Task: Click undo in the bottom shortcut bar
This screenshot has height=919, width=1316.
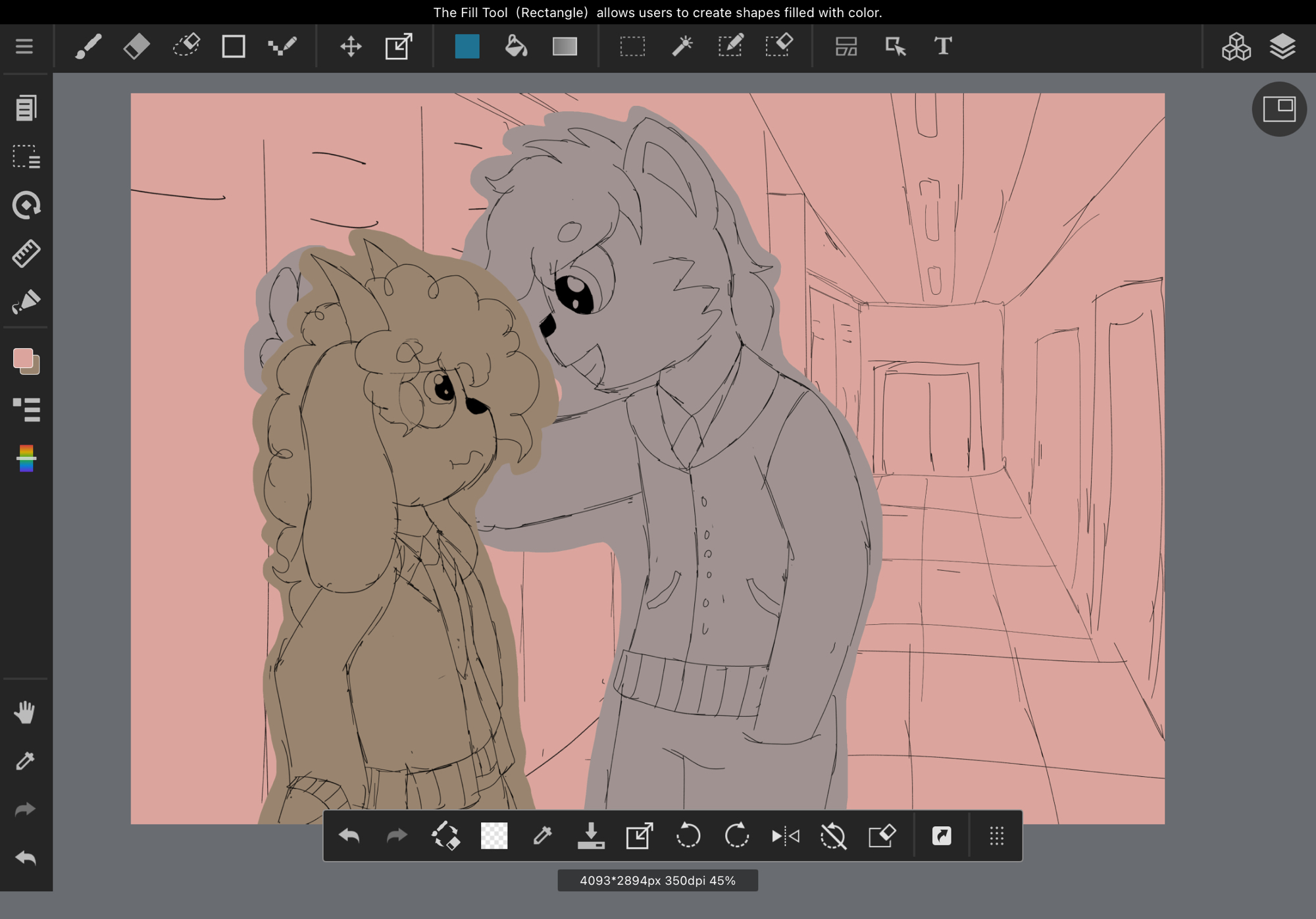Action: (x=349, y=836)
